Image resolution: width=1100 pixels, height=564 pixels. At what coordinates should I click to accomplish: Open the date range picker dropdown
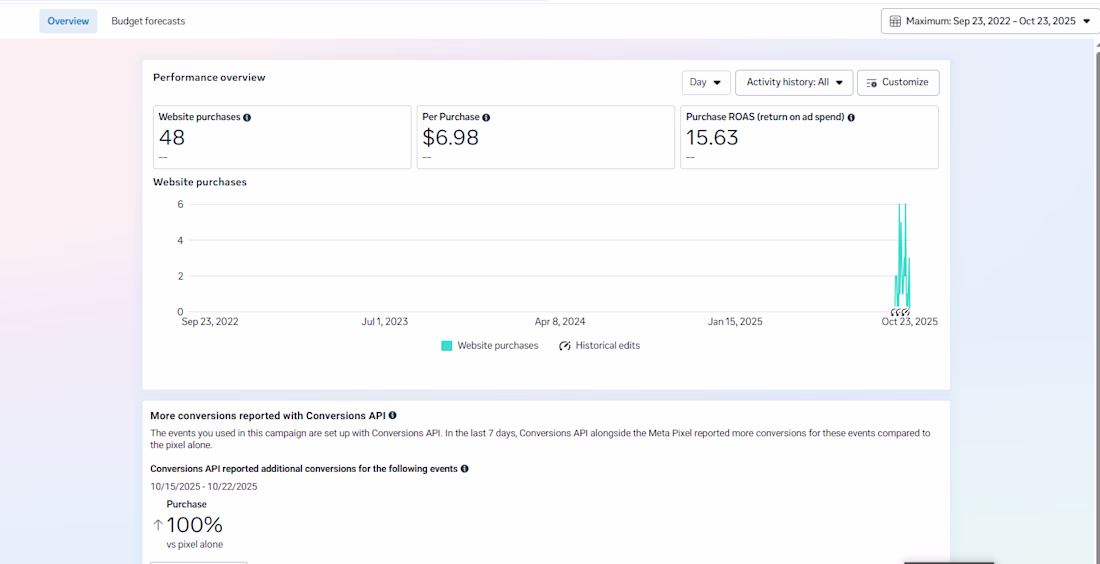(x=989, y=21)
